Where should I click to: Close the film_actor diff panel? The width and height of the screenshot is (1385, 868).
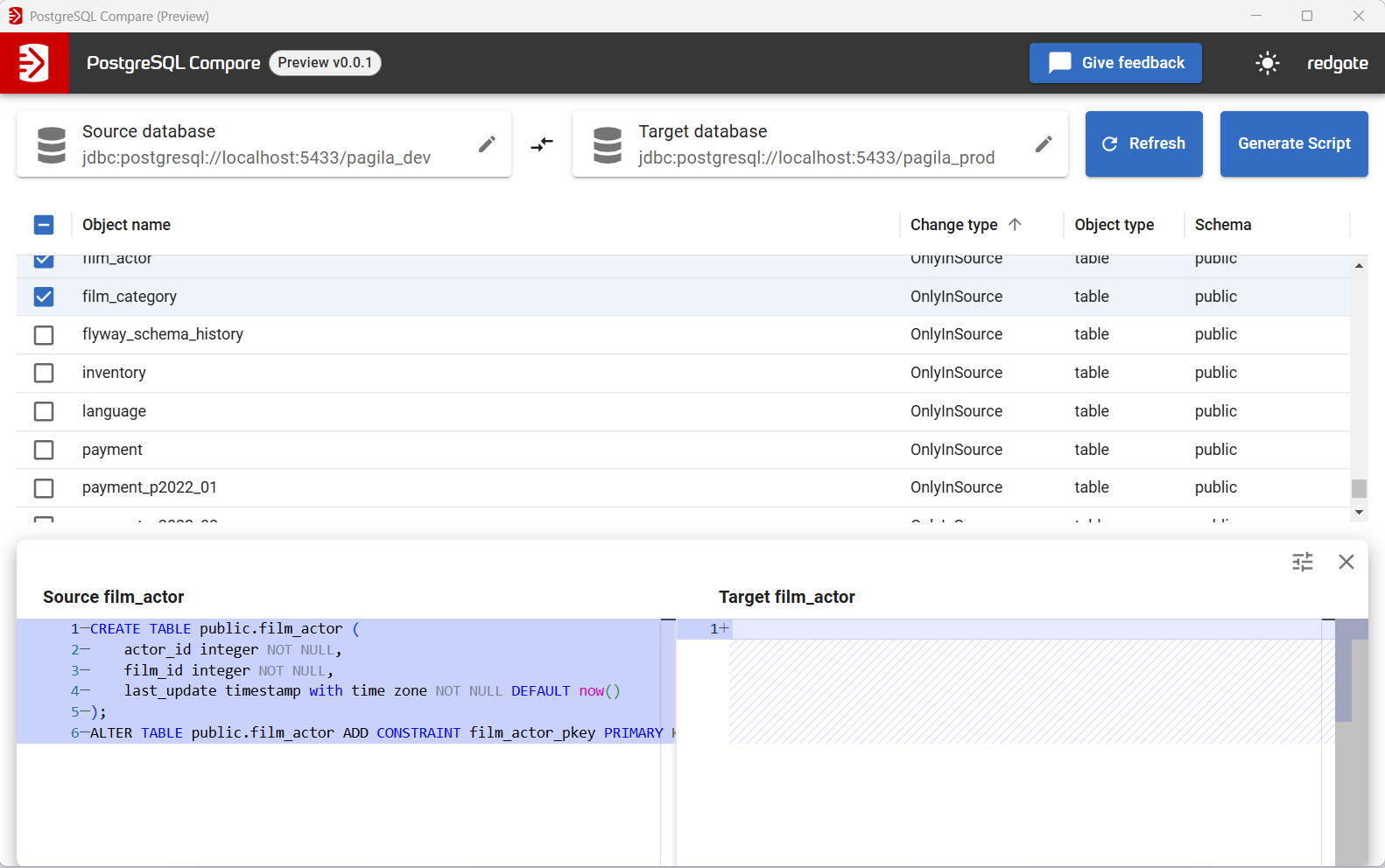pyautogui.click(x=1346, y=562)
